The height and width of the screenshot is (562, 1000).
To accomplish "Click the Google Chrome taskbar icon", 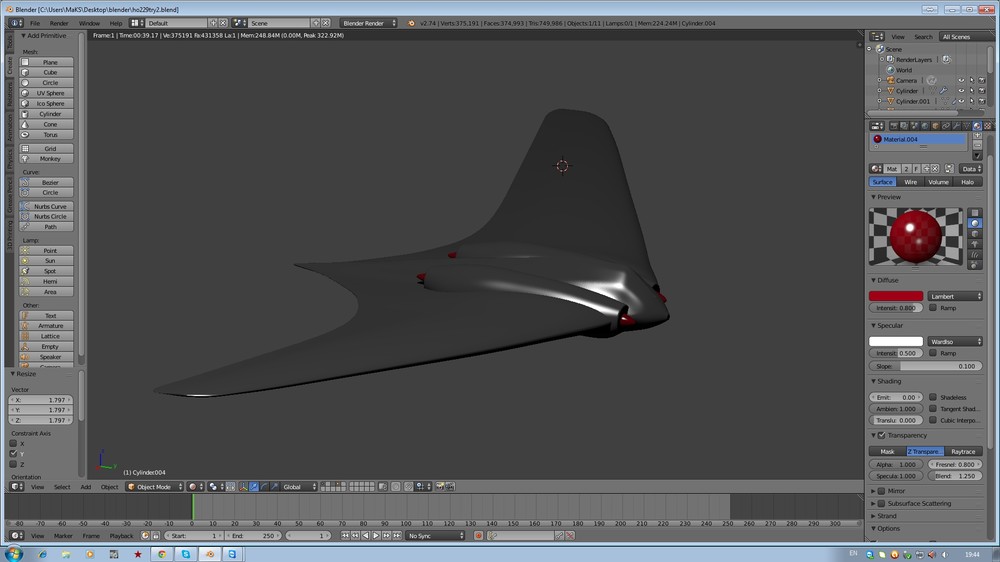I will 162,553.
